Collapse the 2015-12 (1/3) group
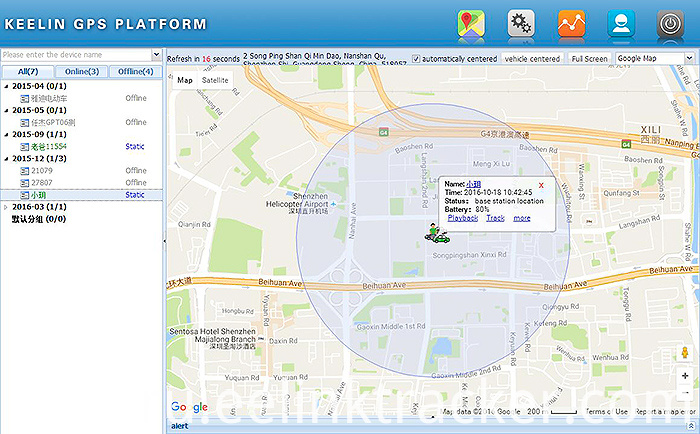This screenshot has height=434, width=700. pyautogui.click(x=6, y=159)
